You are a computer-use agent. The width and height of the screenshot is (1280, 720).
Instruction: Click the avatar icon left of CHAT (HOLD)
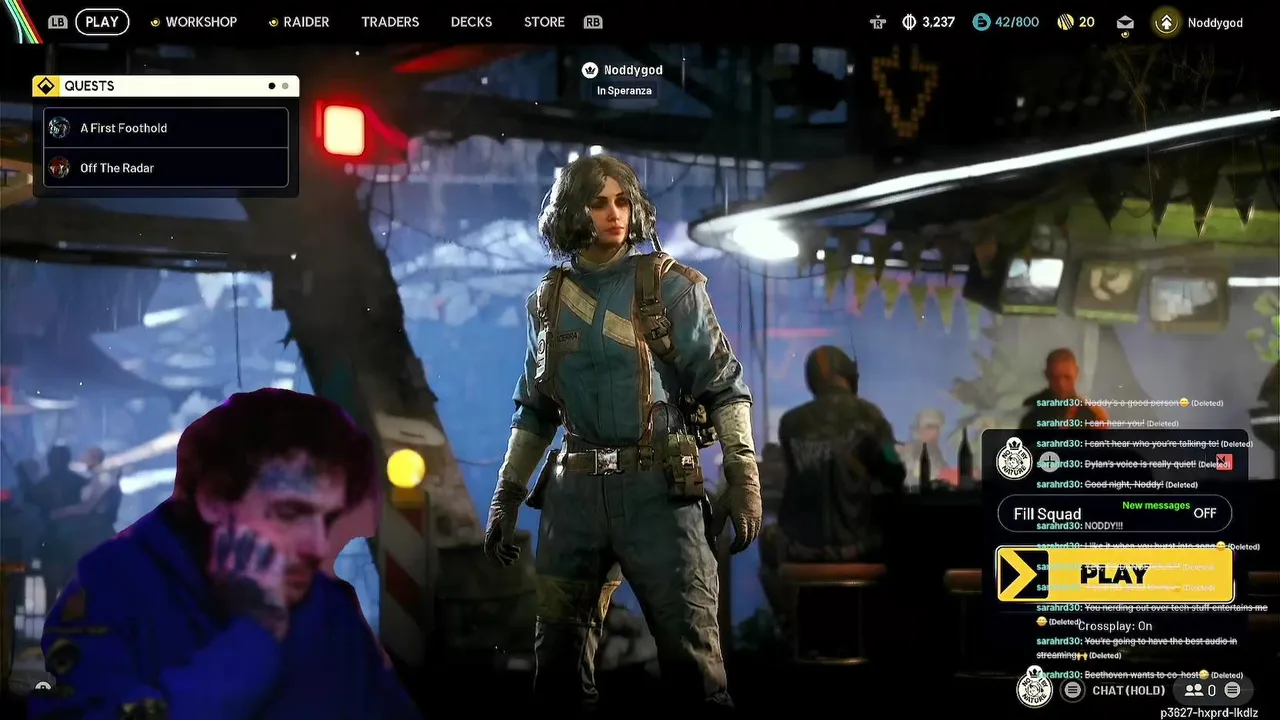tap(1035, 687)
